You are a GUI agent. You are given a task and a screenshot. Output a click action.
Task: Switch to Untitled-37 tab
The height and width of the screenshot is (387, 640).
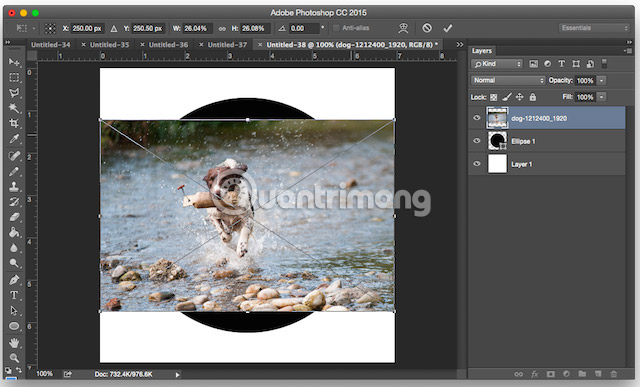click(227, 45)
